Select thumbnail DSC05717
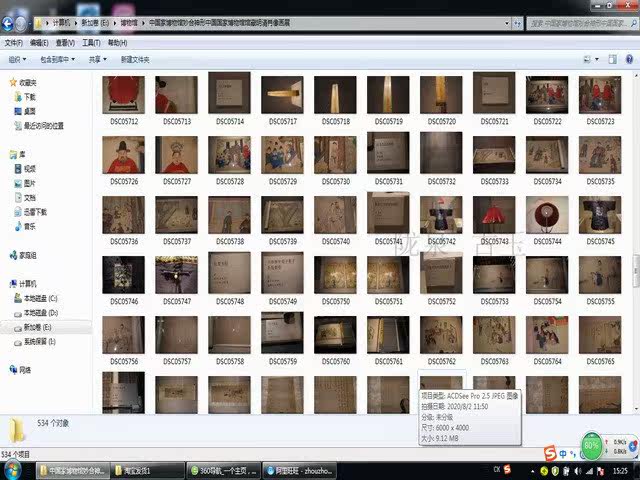This screenshot has width=640, height=480. coord(282,95)
